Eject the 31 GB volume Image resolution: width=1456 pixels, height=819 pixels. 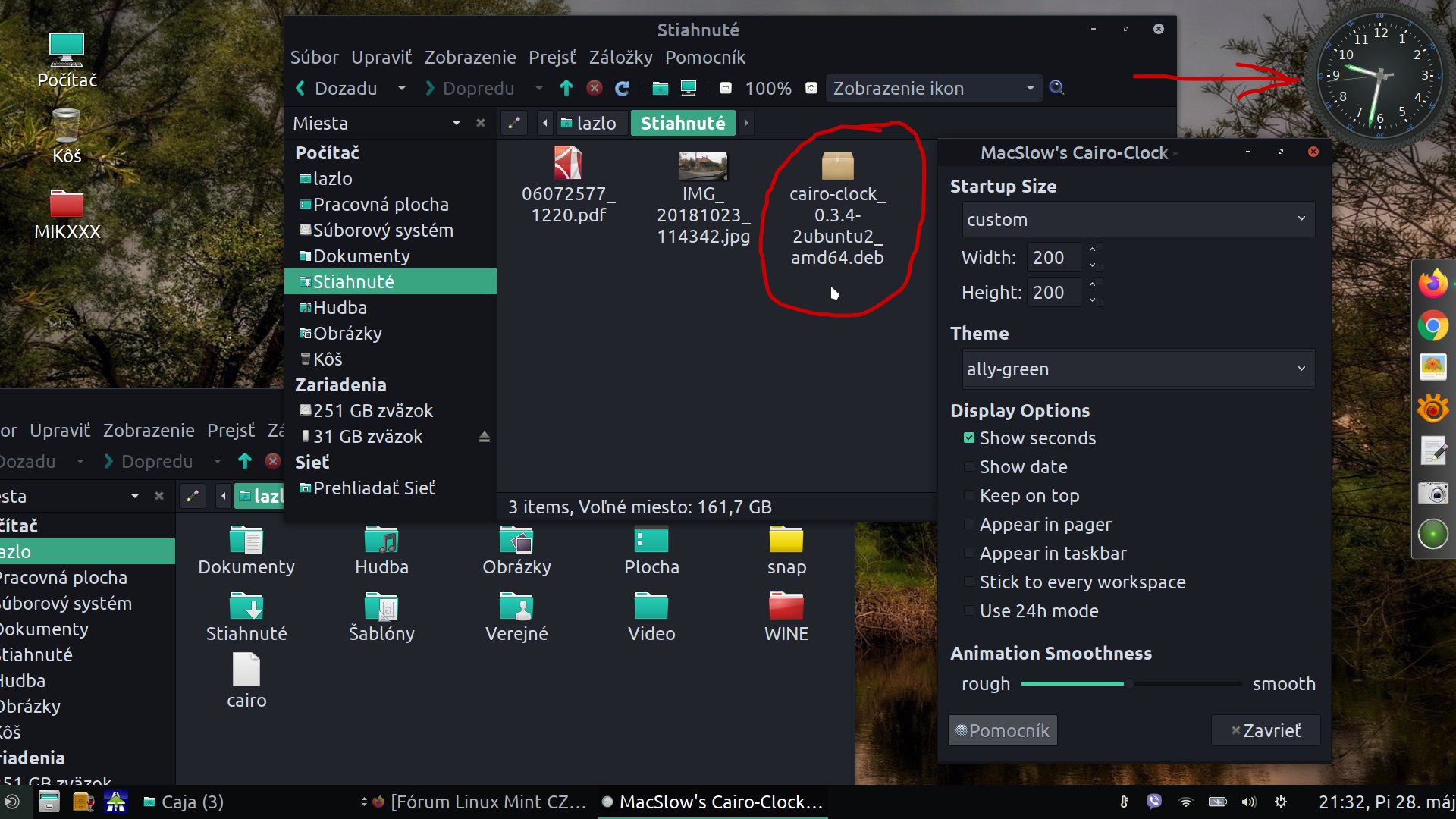point(484,437)
